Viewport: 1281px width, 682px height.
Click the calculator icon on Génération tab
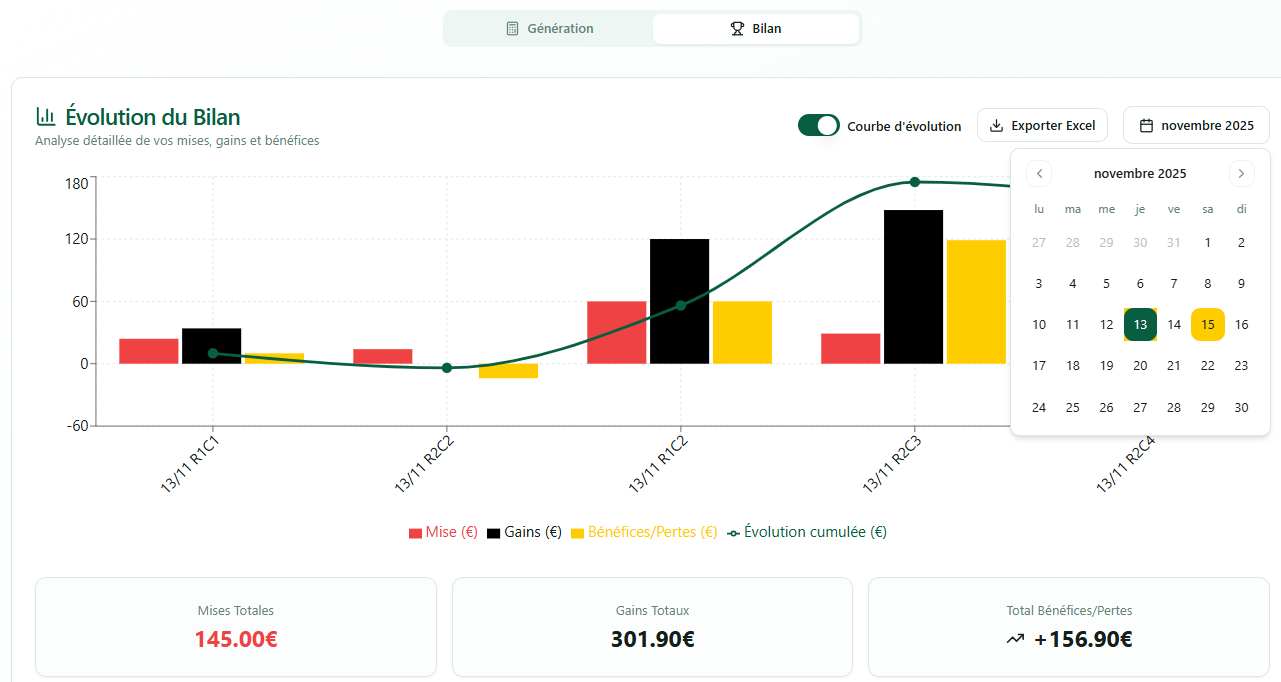pos(513,29)
